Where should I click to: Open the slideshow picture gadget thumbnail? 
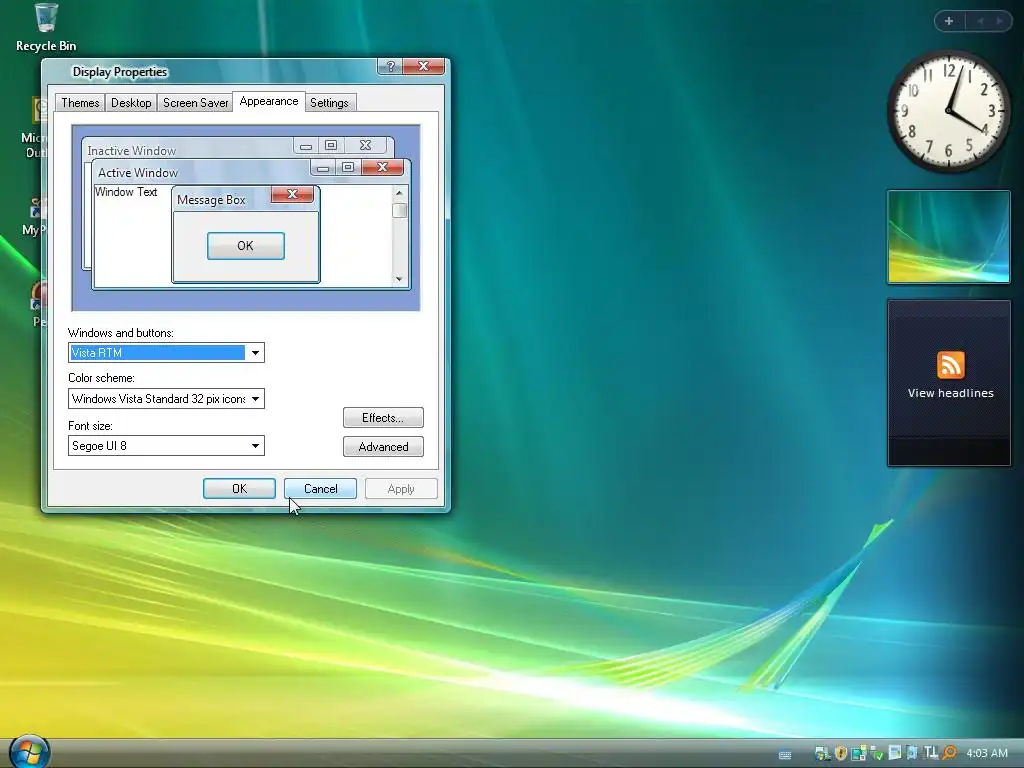[948, 237]
